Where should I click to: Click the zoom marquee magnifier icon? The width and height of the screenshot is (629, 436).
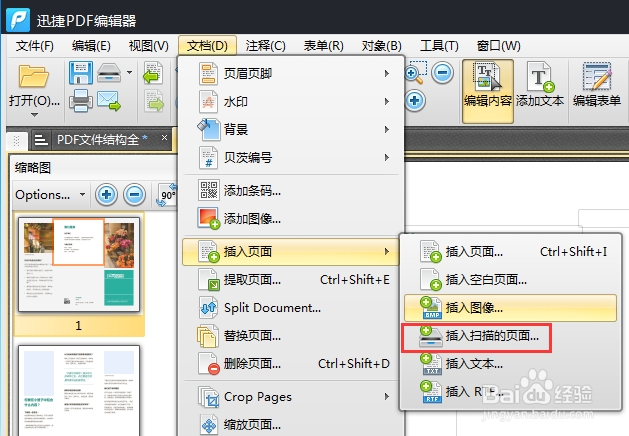pyautogui.click(x=416, y=73)
